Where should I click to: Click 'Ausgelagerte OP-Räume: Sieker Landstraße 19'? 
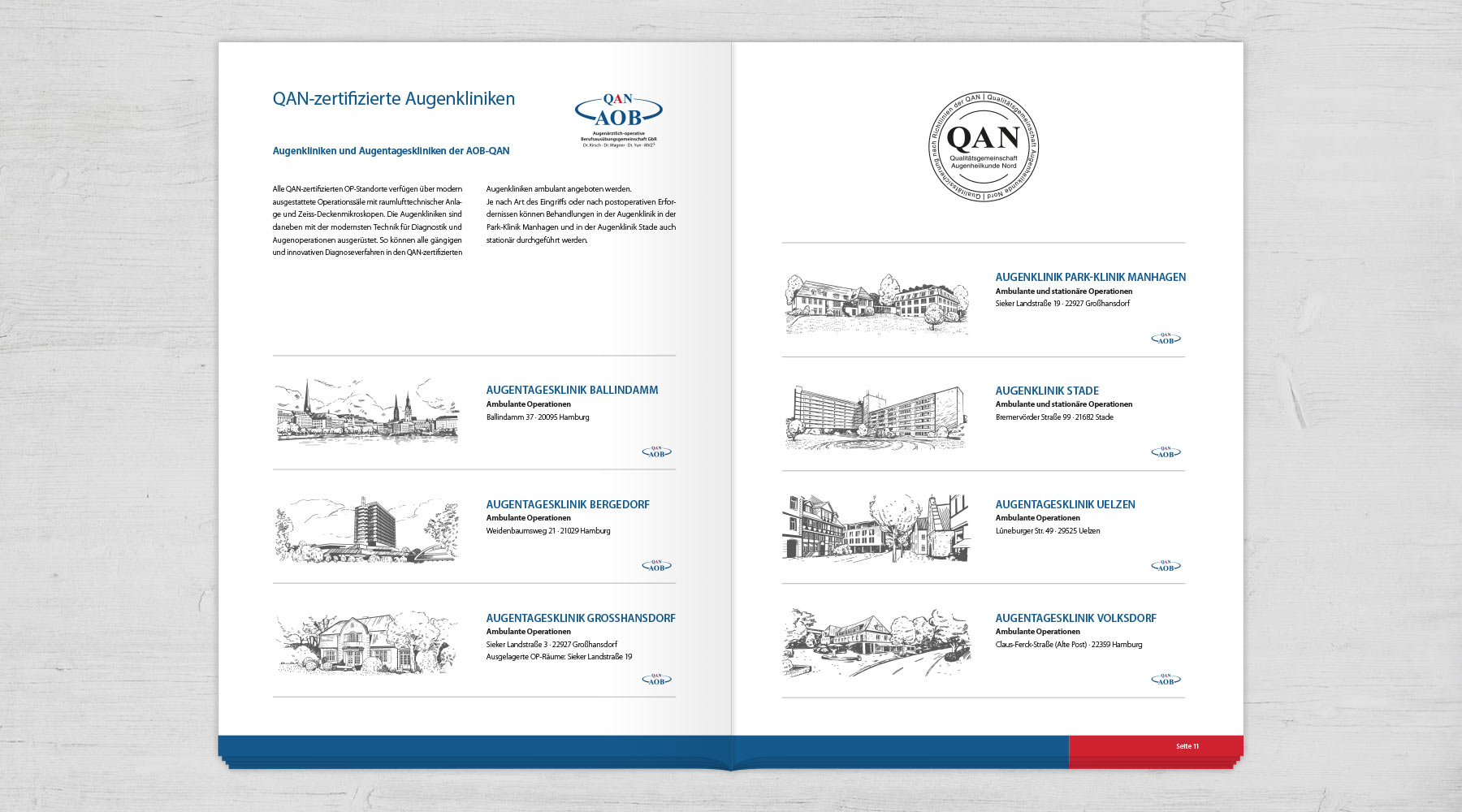tap(559, 657)
